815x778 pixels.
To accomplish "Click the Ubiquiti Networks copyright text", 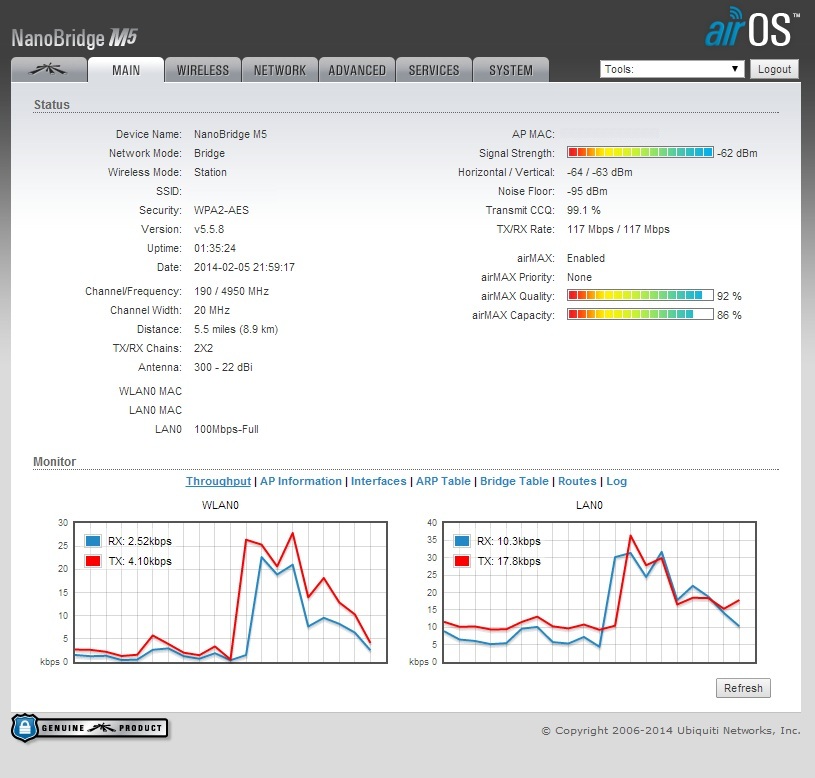I will click(671, 730).
